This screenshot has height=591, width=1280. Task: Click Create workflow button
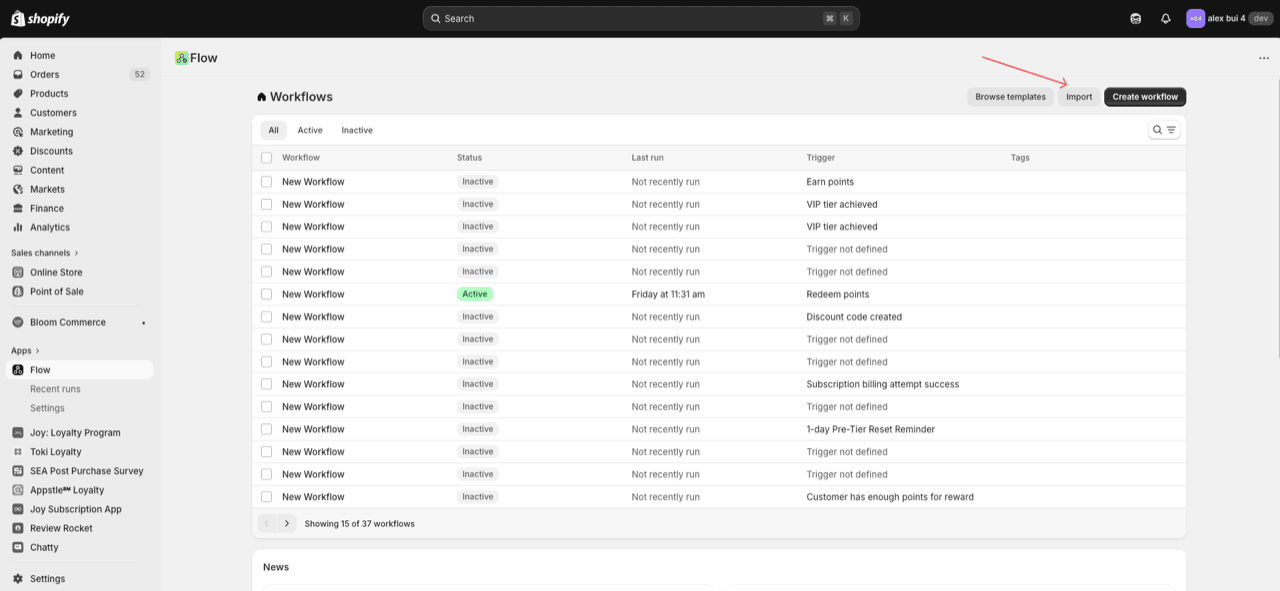click(x=1145, y=97)
